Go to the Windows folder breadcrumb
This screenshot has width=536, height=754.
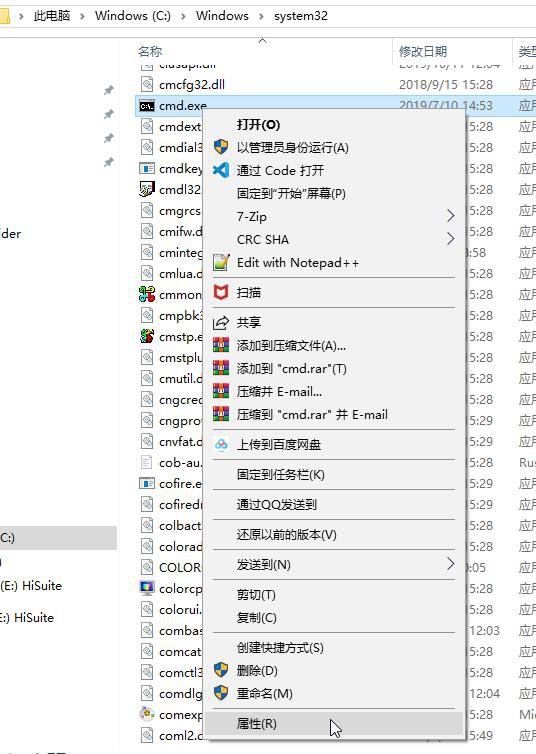pos(222,16)
